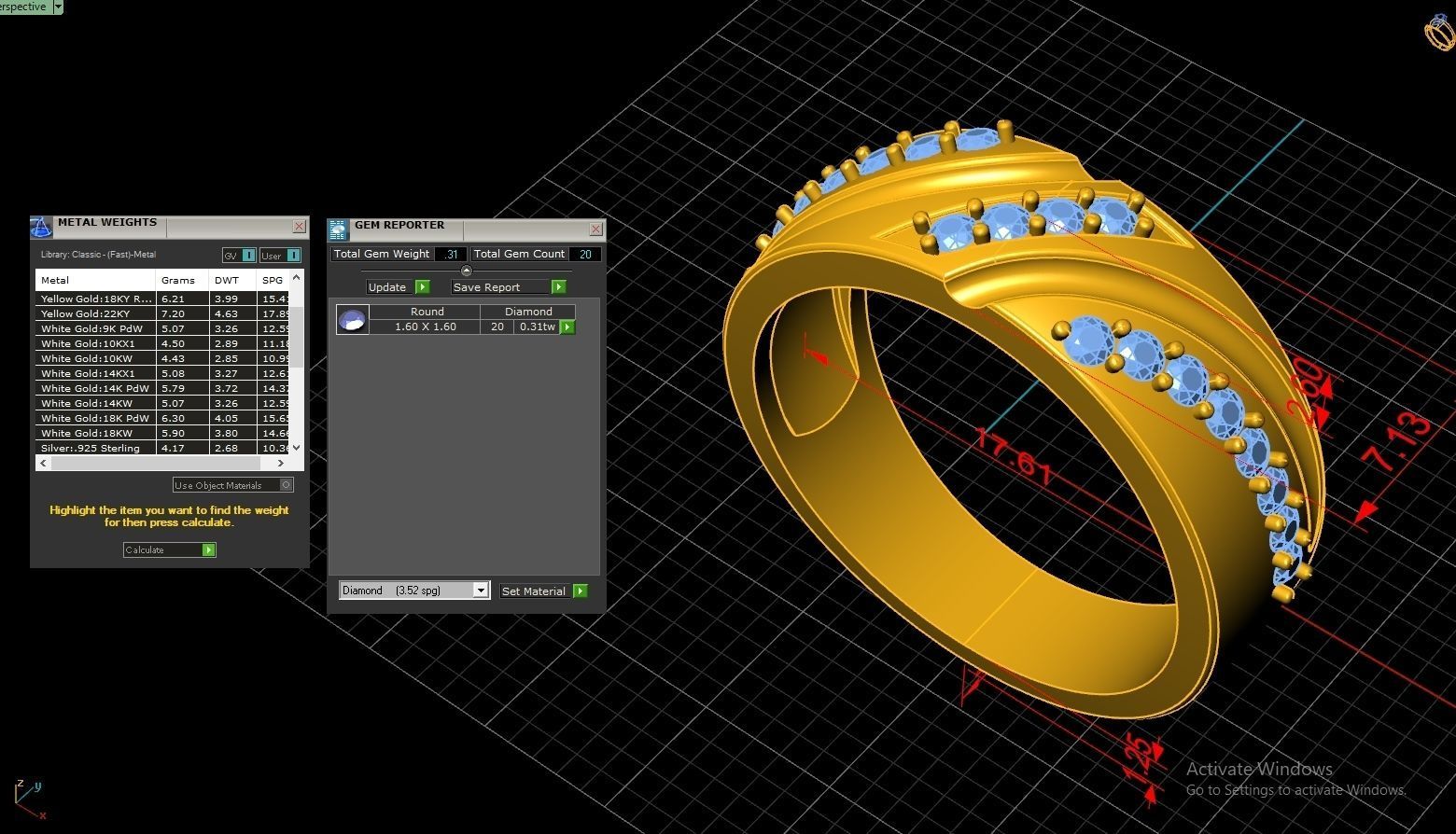
Task: Click the Gem Reporter panel header icon
Action: click(338, 229)
